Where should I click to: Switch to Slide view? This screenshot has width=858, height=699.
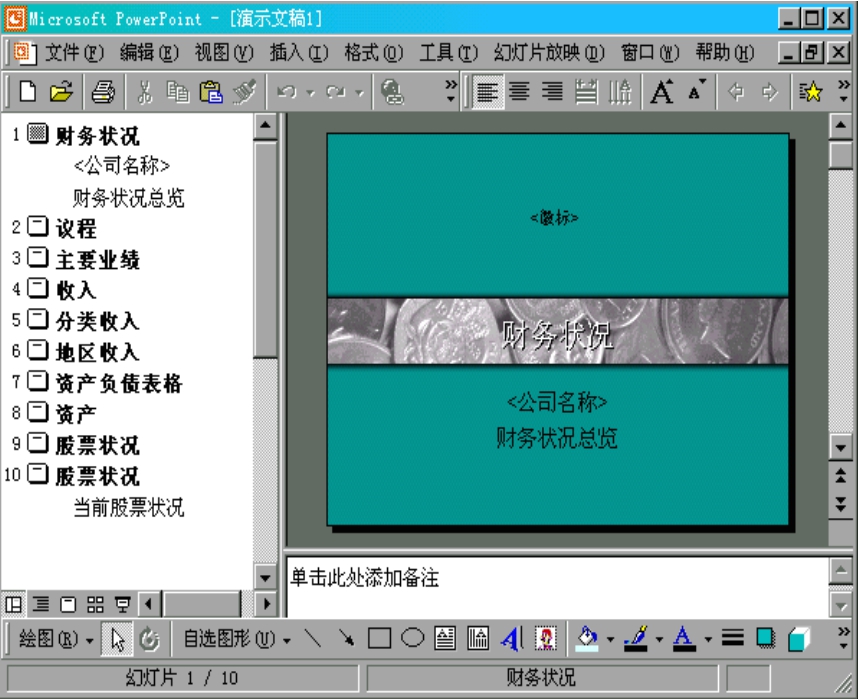click(x=68, y=604)
